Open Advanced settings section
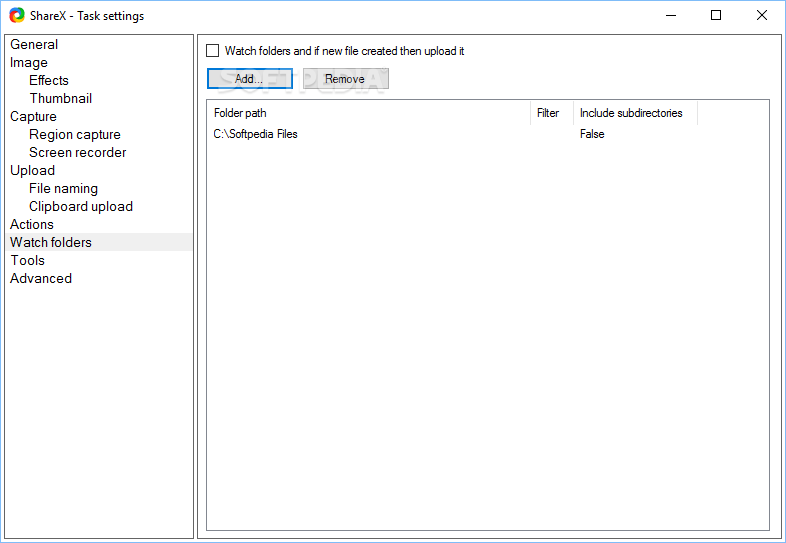This screenshot has width=786, height=543. [x=41, y=278]
